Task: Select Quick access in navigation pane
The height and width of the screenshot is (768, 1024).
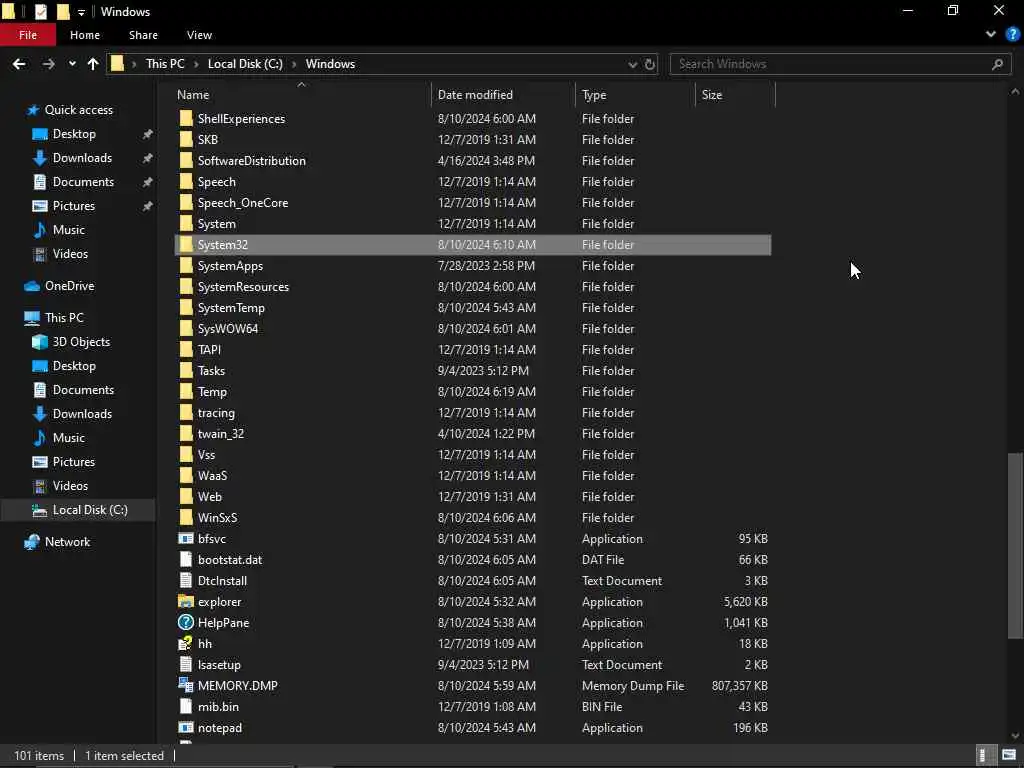Action: tap(78, 110)
